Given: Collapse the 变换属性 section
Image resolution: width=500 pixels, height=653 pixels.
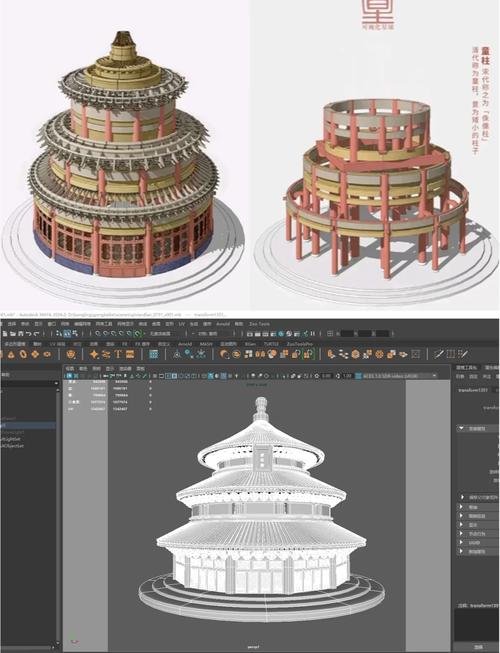Looking at the screenshot, I should [477, 428].
